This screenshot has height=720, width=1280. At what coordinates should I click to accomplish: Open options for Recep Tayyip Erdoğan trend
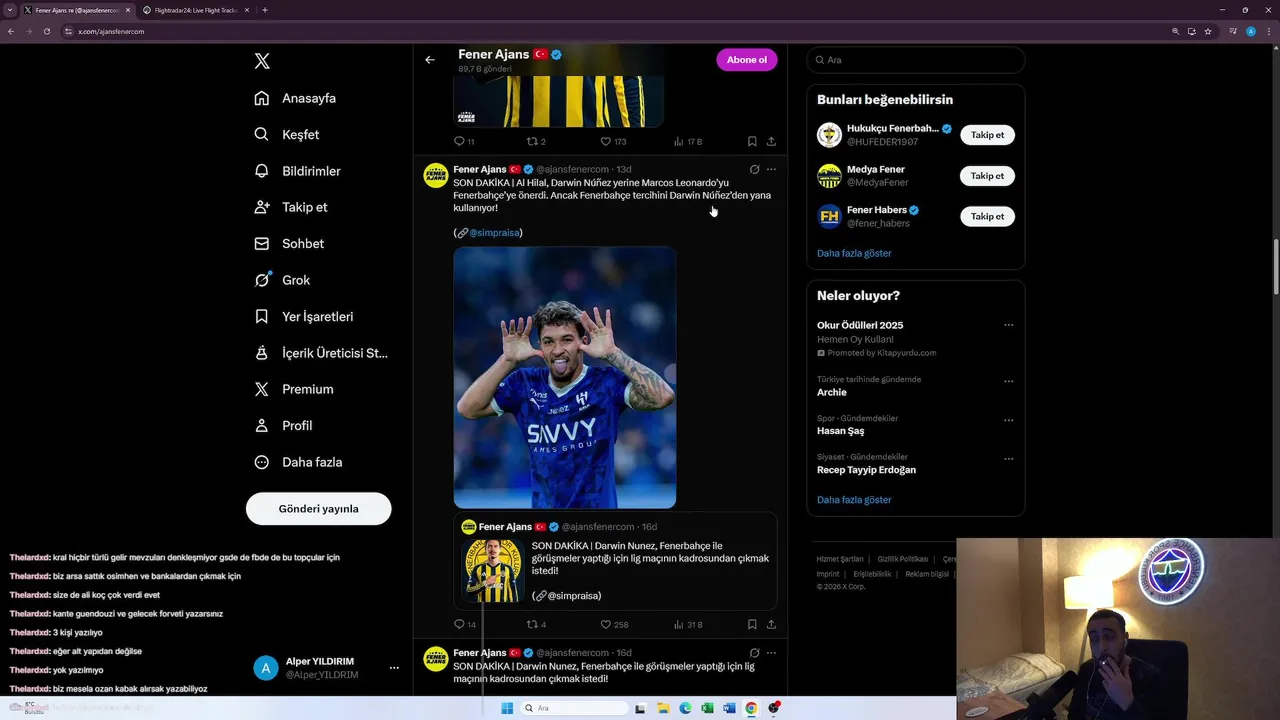pyautogui.click(x=1008, y=459)
